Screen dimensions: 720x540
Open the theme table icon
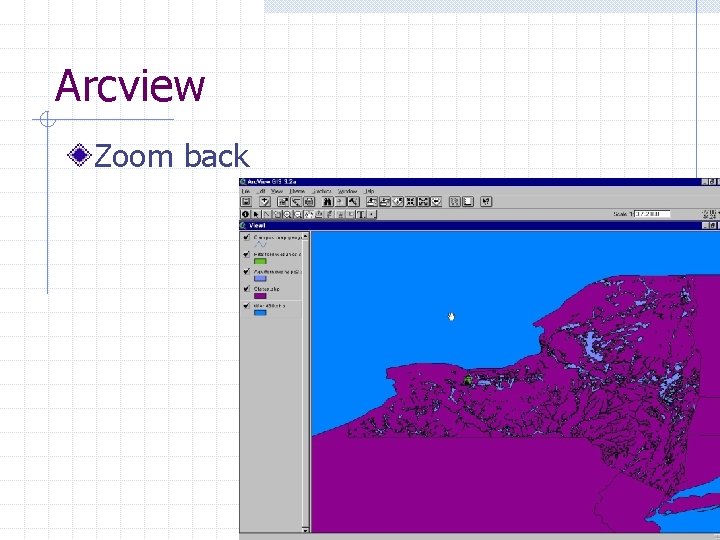pyautogui.click(x=309, y=202)
